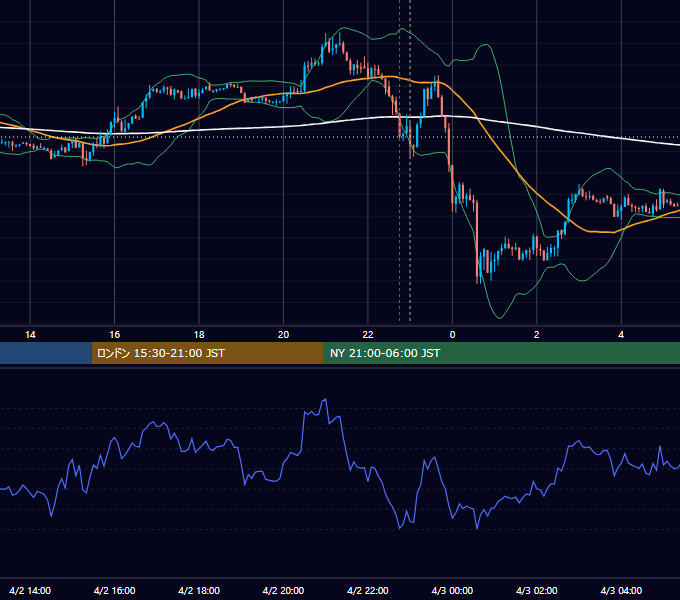The width and height of the screenshot is (680, 600).
Task: Click the 4/3 04:00 date label
Action: click(x=621, y=590)
